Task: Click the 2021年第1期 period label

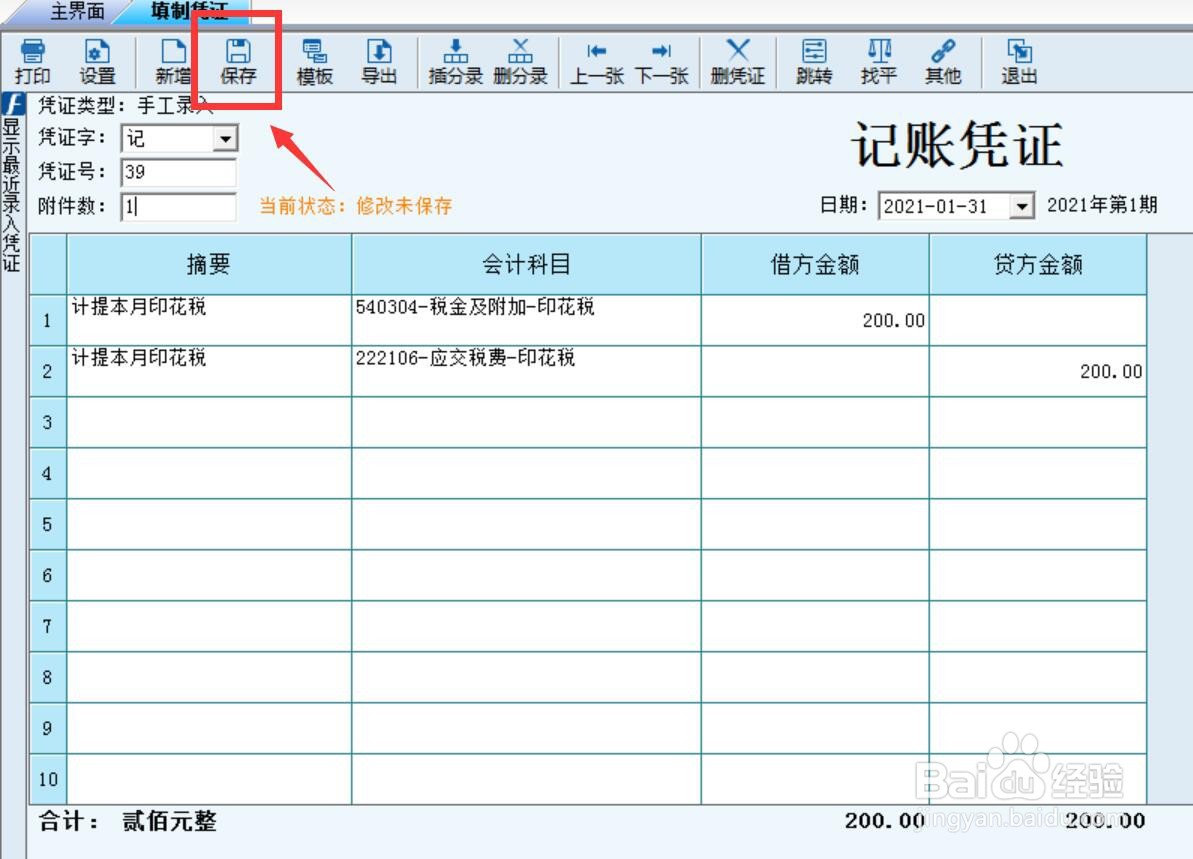Action: tap(1102, 205)
